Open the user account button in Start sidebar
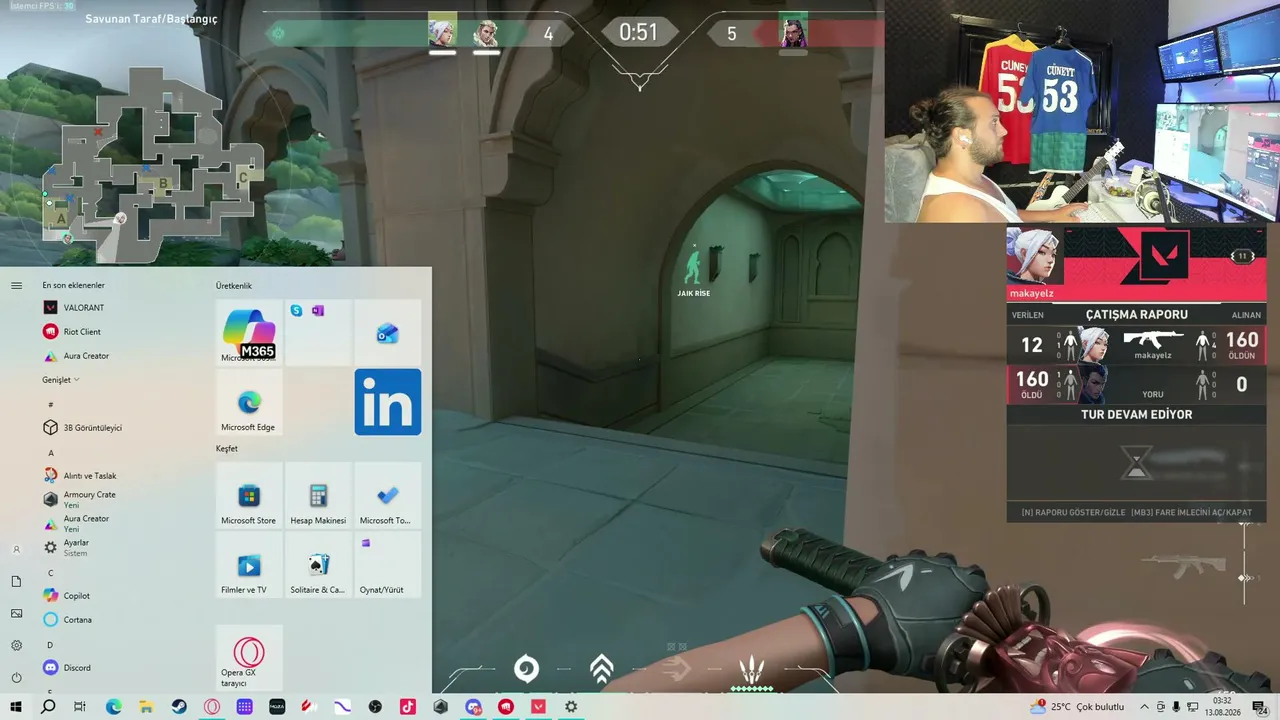Viewport: 1280px width, 720px height. [16, 549]
